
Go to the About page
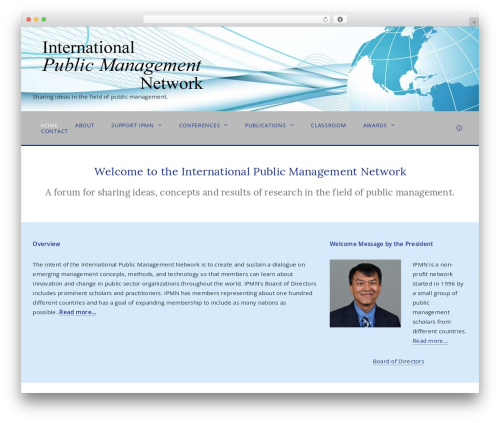coord(84,125)
